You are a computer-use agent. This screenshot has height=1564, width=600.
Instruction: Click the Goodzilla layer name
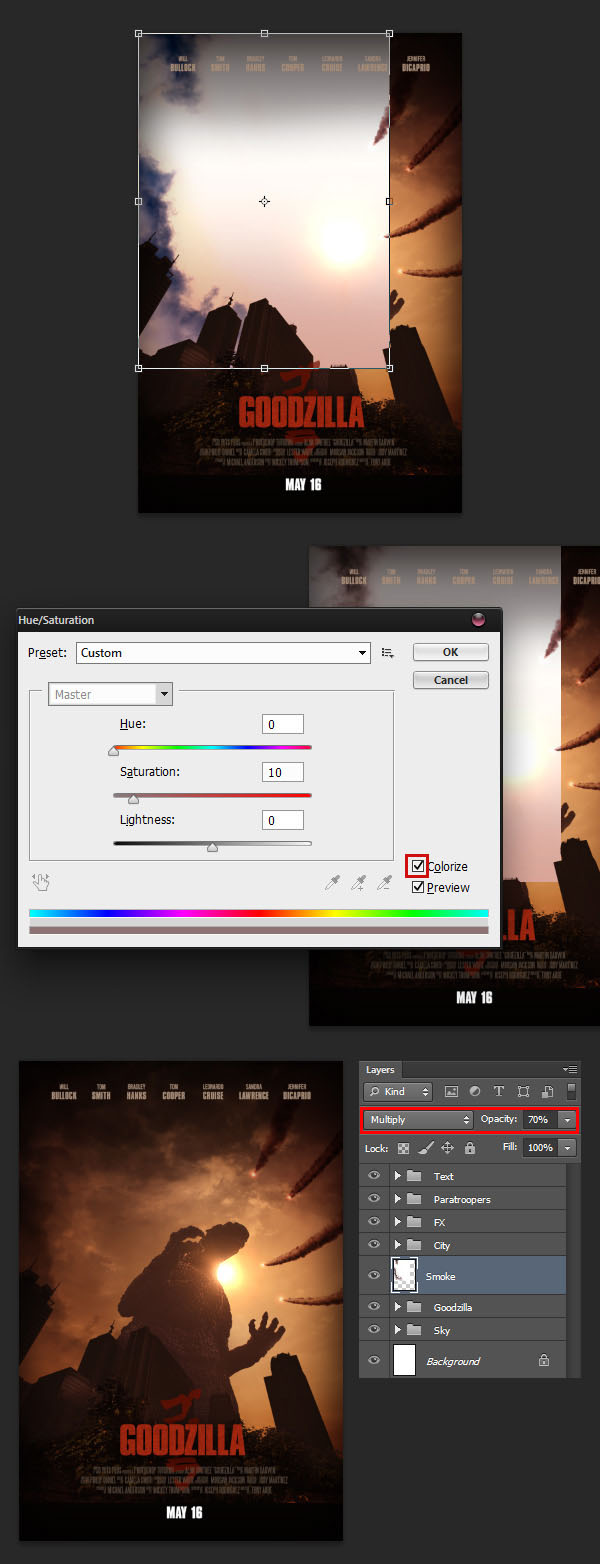coord(453,1307)
